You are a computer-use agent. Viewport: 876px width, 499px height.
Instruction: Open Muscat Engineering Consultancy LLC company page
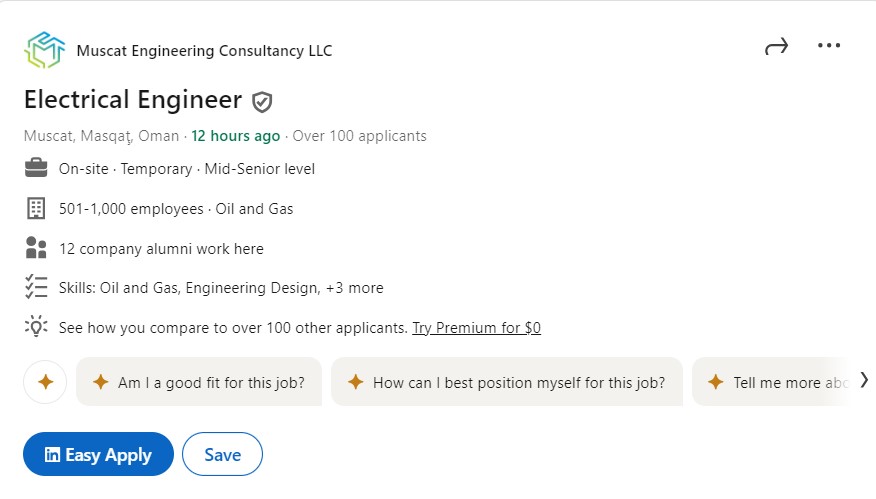tap(204, 51)
